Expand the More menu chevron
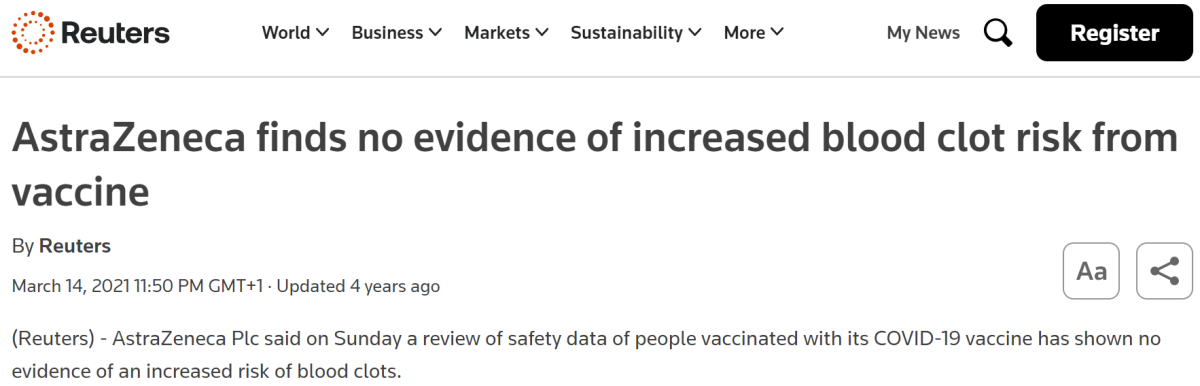The image size is (1200, 386). click(777, 33)
